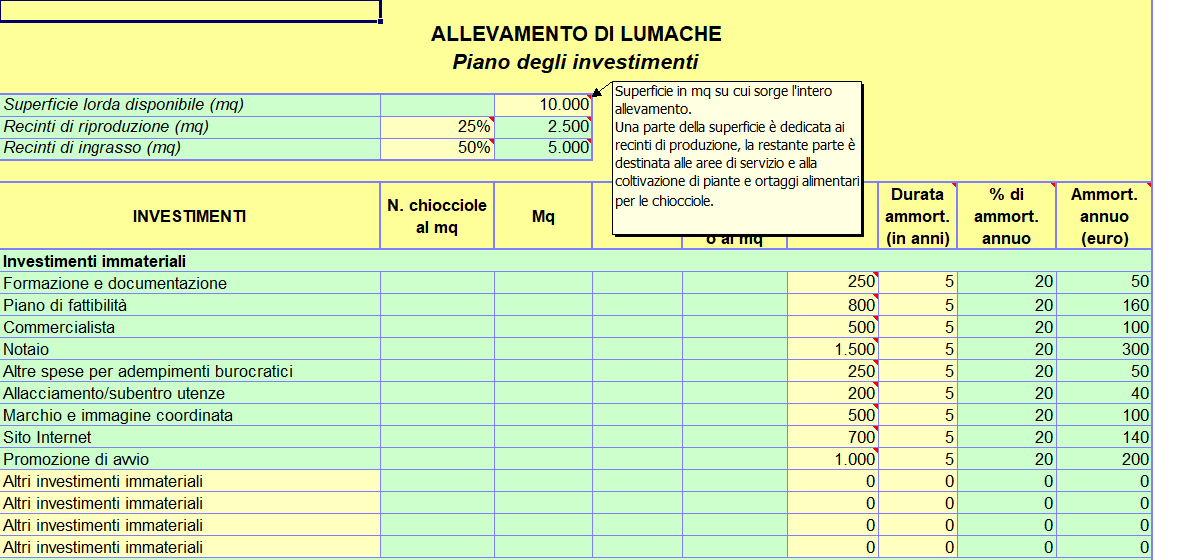The width and height of the screenshot is (1186, 560).
Task: Select the Superficie lorda disponibile (mq) label
Action: point(190,105)
